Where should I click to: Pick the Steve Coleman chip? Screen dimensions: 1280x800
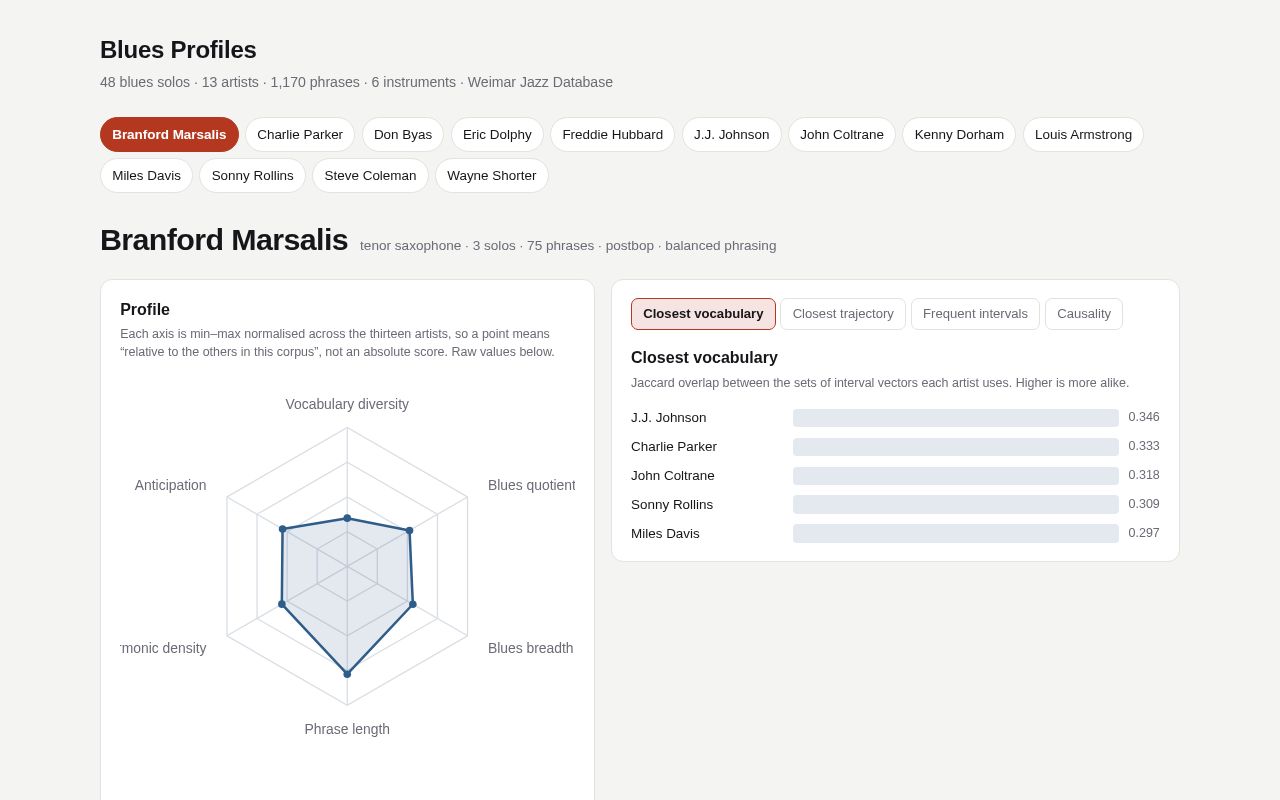tap(370, 176)
